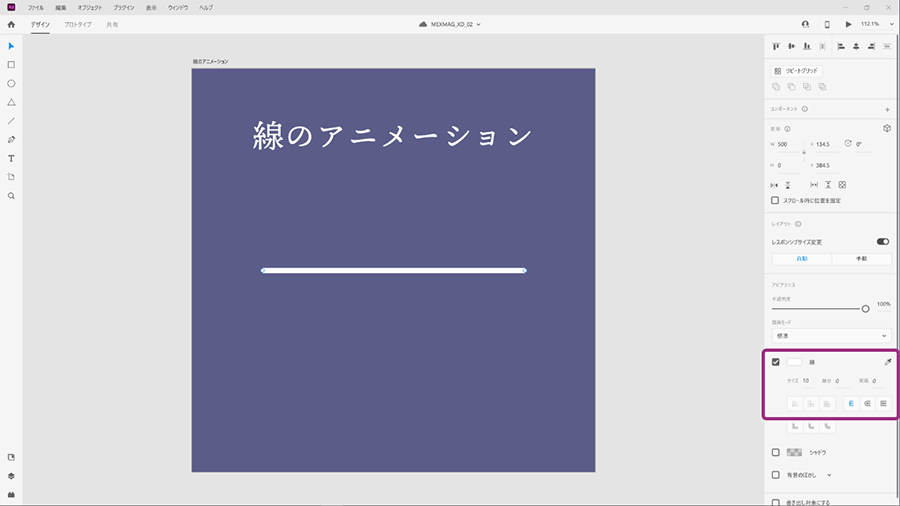The image size is (900, 506).
Task: Open the ヘルプ menu
Action: pyautogui.click(x=205, y=8)
